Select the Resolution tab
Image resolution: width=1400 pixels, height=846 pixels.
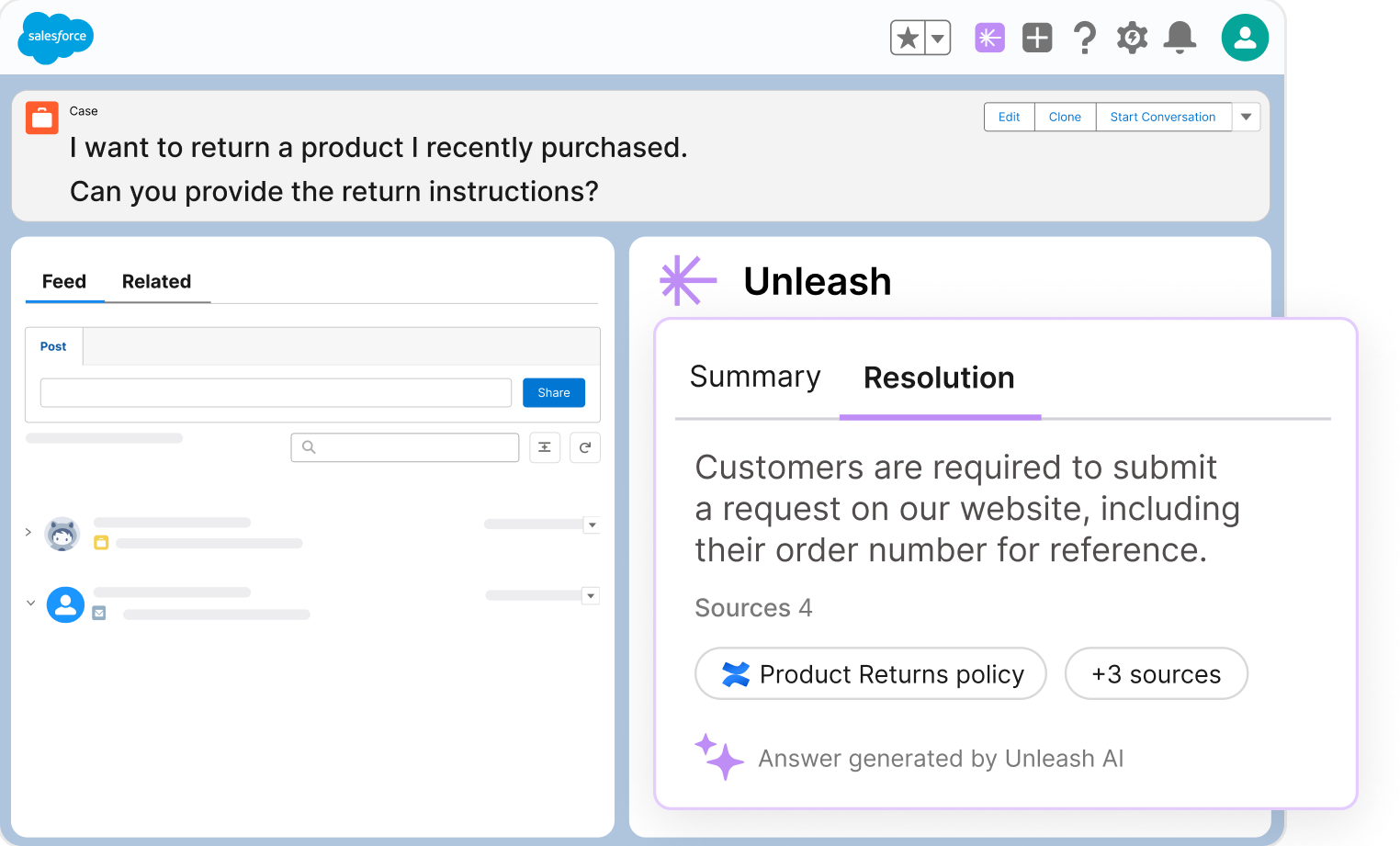pyautogui.click(x=940, y=378)
